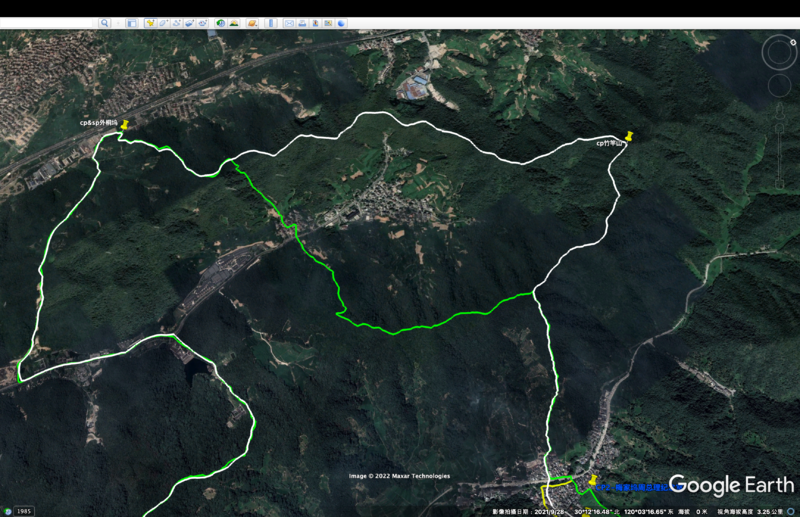Toggle the sidebar panel visibility

click(x=131, y=23)
